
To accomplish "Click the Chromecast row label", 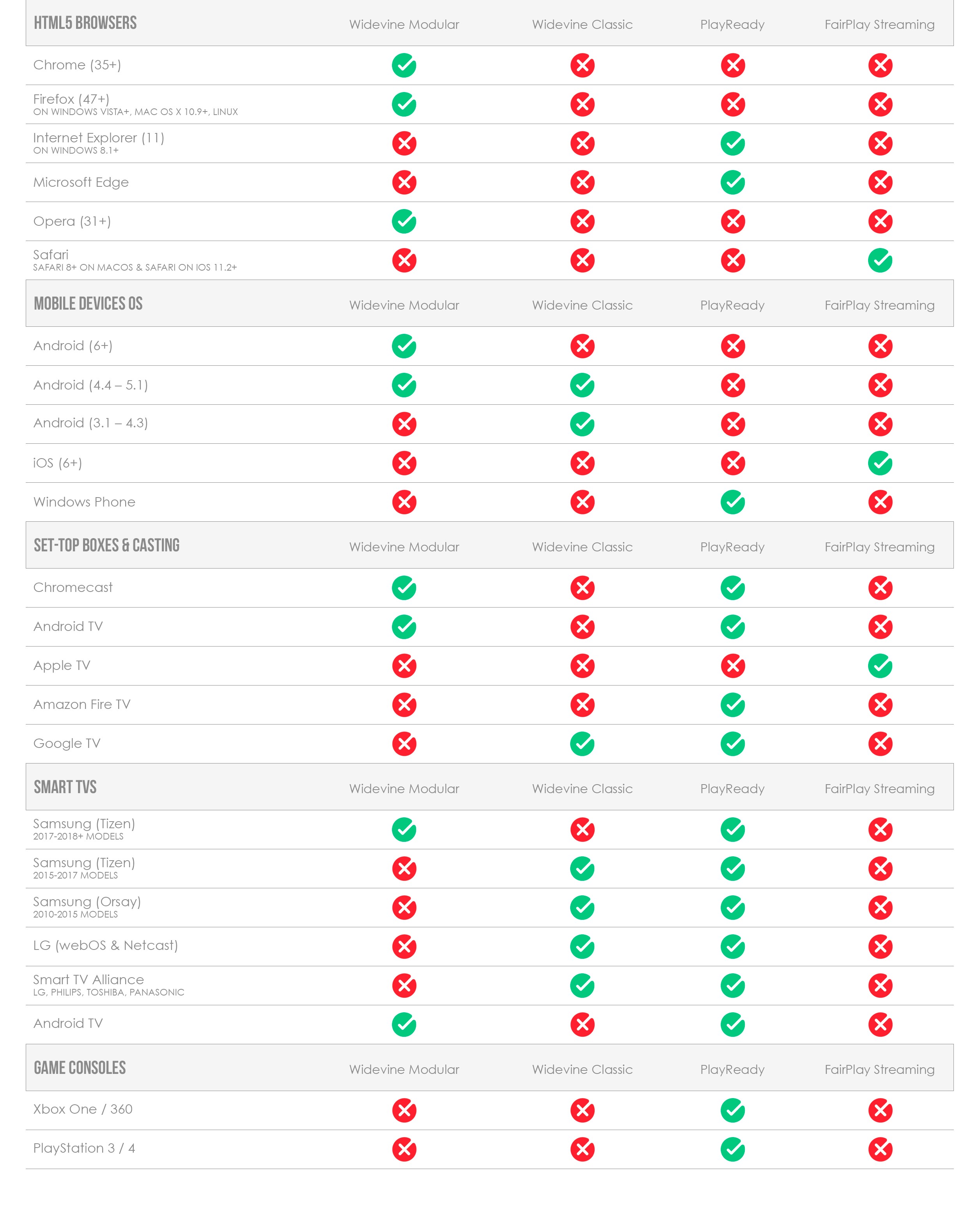I will pos(73,588).
